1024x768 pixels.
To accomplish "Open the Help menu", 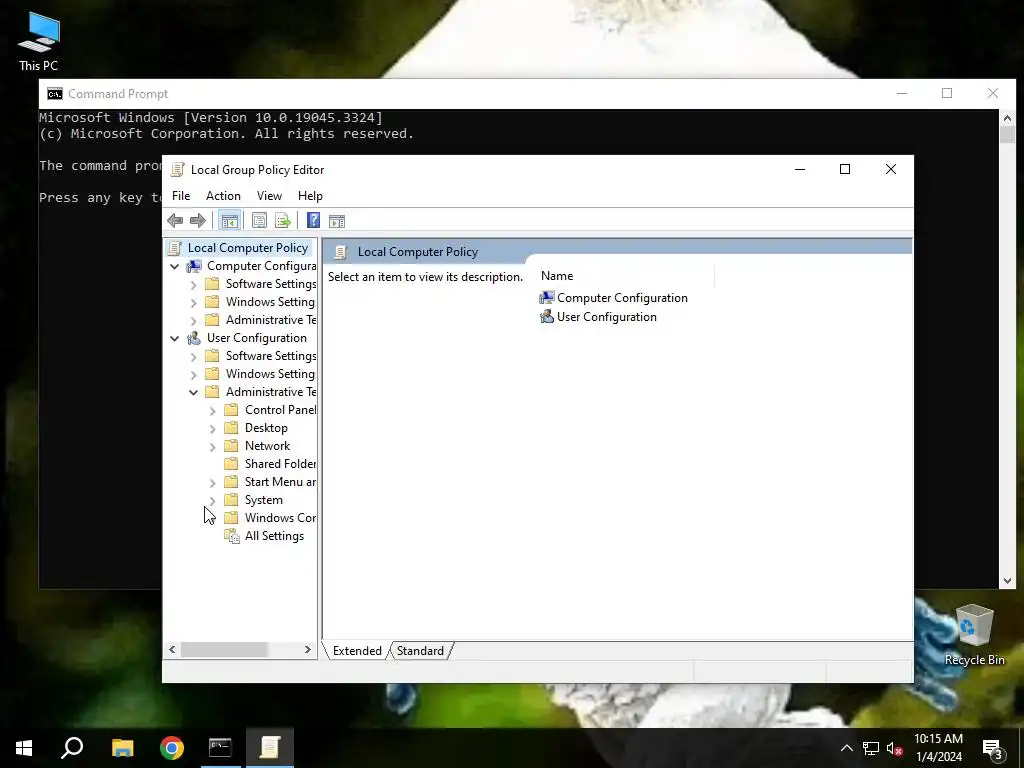I will click(x=310, y=196).
